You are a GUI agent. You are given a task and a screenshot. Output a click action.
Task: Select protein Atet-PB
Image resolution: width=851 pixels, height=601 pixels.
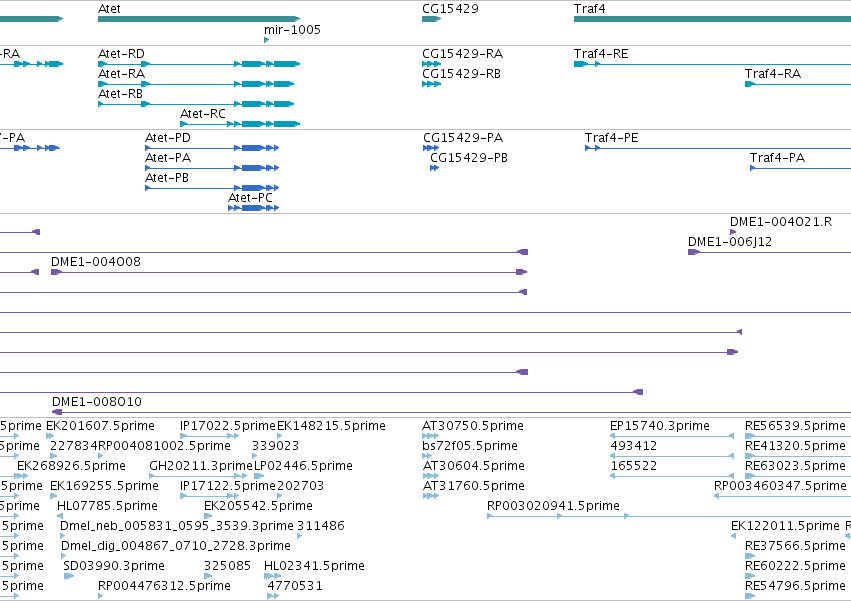point(212,188)
